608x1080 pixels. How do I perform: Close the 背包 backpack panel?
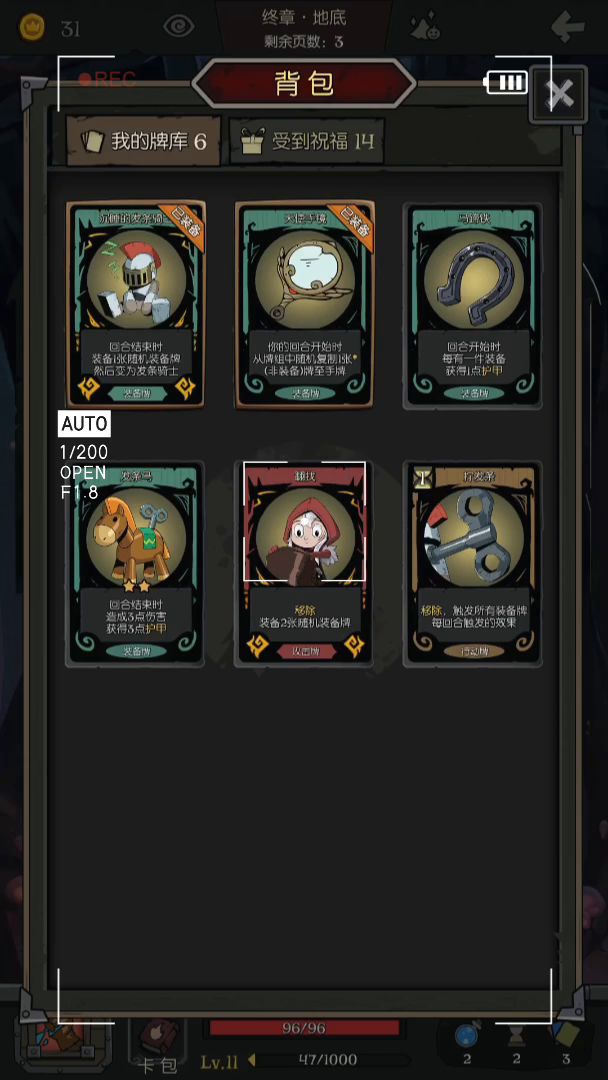(558, 95)
